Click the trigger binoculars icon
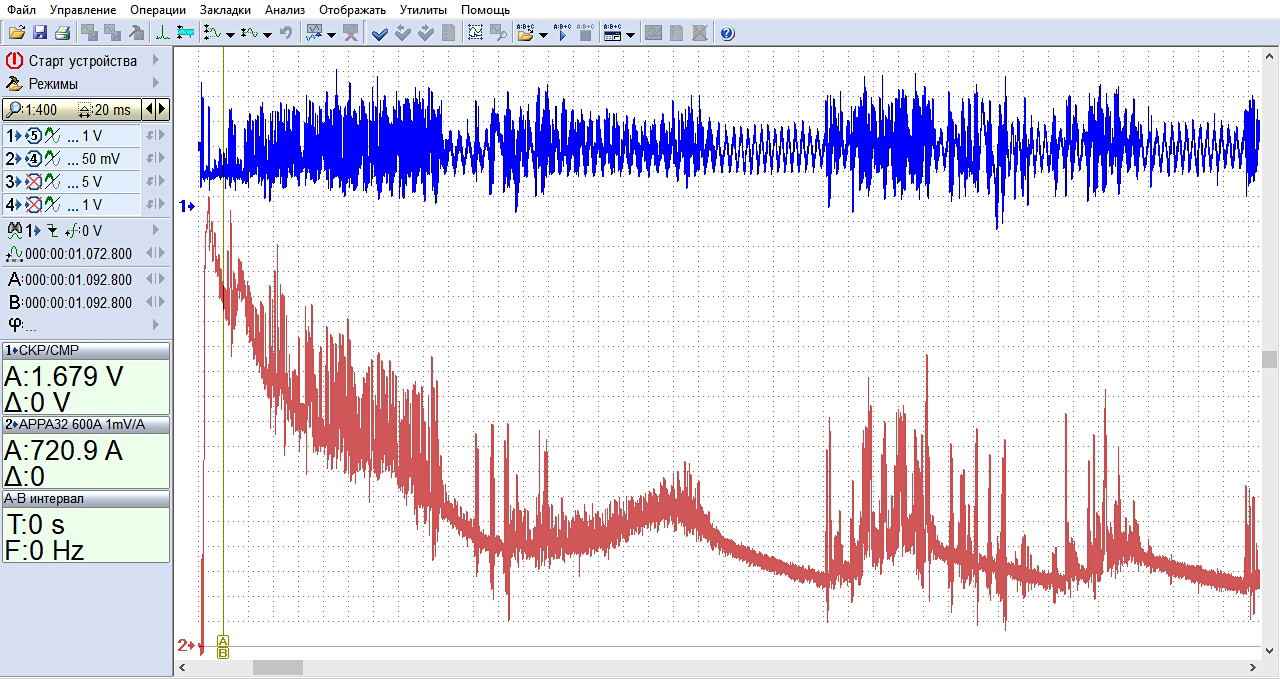This screenshot has width=1280, height=679. point(14,230)
